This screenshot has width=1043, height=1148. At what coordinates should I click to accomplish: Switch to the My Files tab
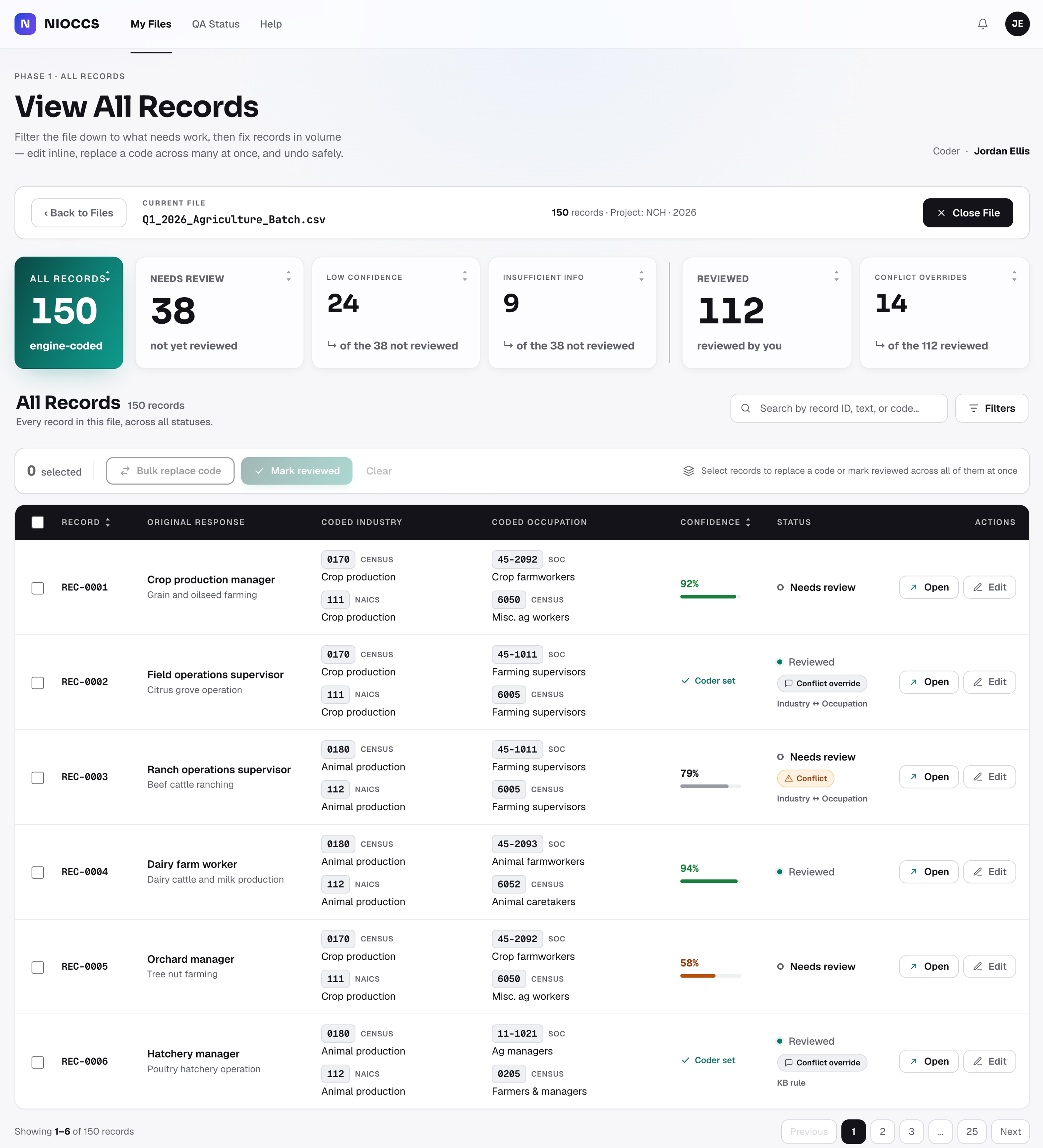click(151, 24)
